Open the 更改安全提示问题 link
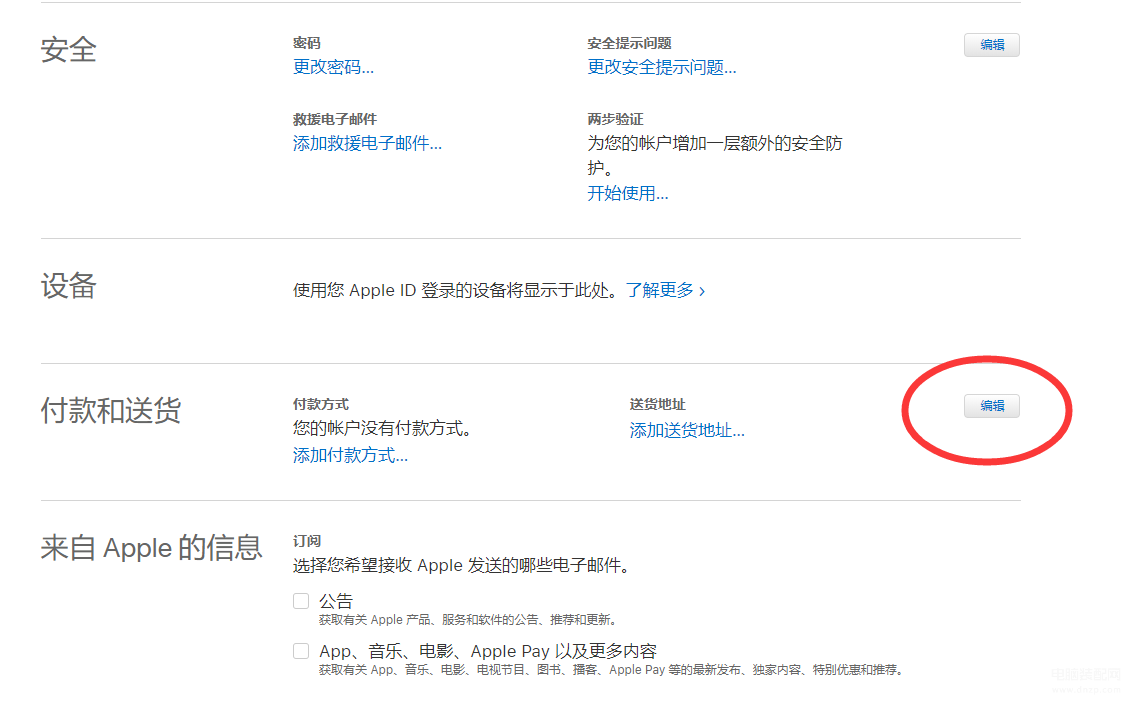The width and height of the screenshot is (1131, 703). [661, 67]
